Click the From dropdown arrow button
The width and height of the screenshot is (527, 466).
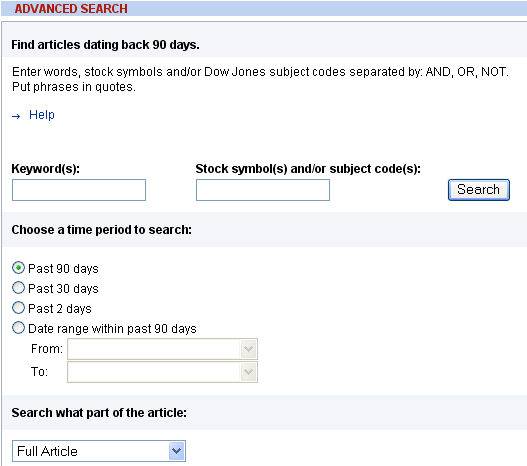click(x=249, y=349)
